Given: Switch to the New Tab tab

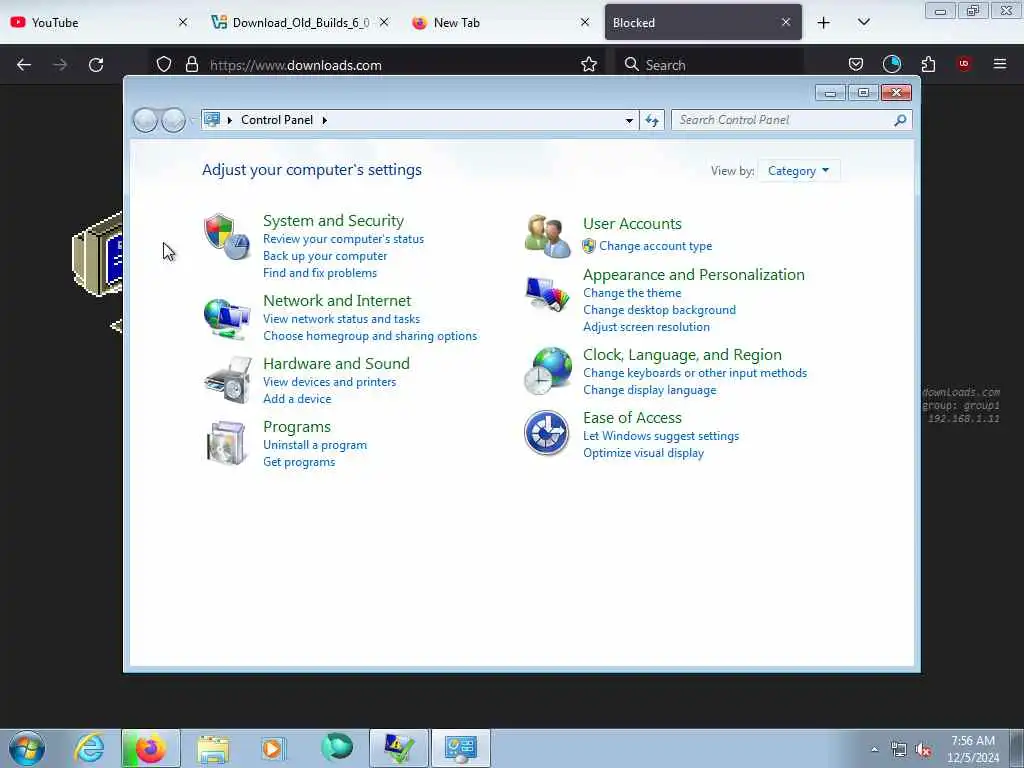Looking at the screenshot, I should coord(502,22).
